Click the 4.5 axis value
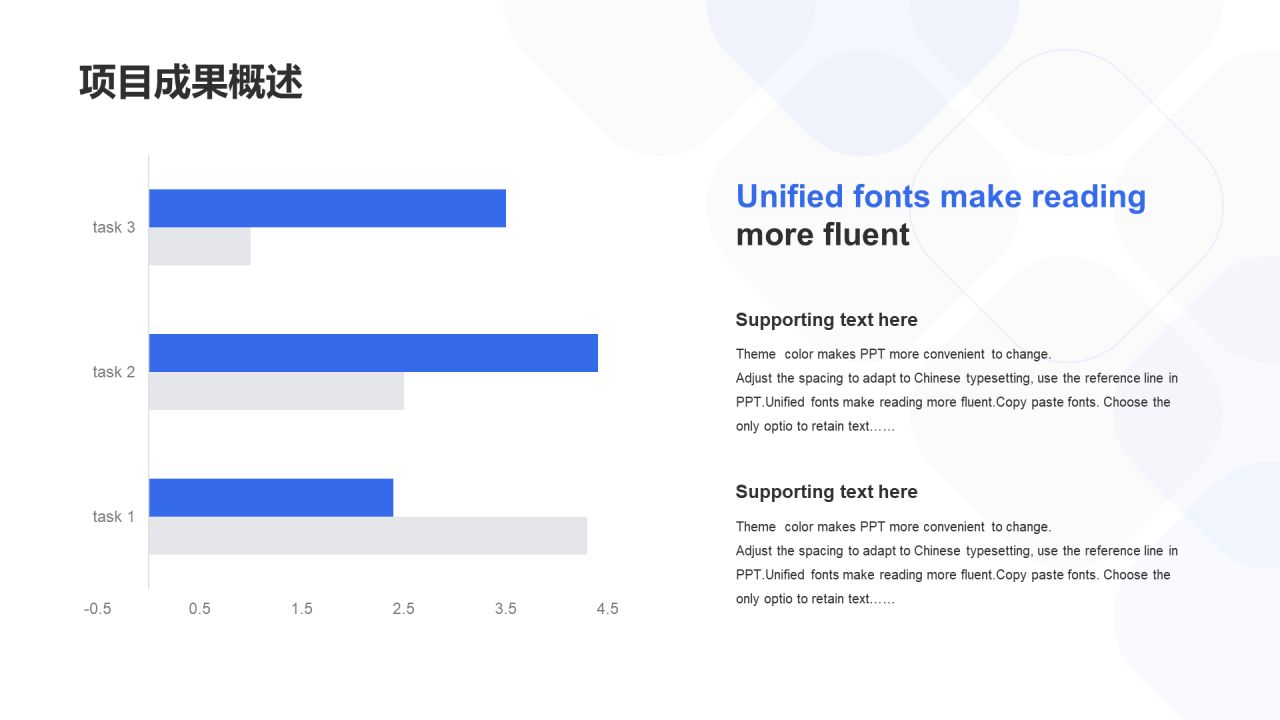Viewport: 1280px width, 720px height. [x=607, y=609]
